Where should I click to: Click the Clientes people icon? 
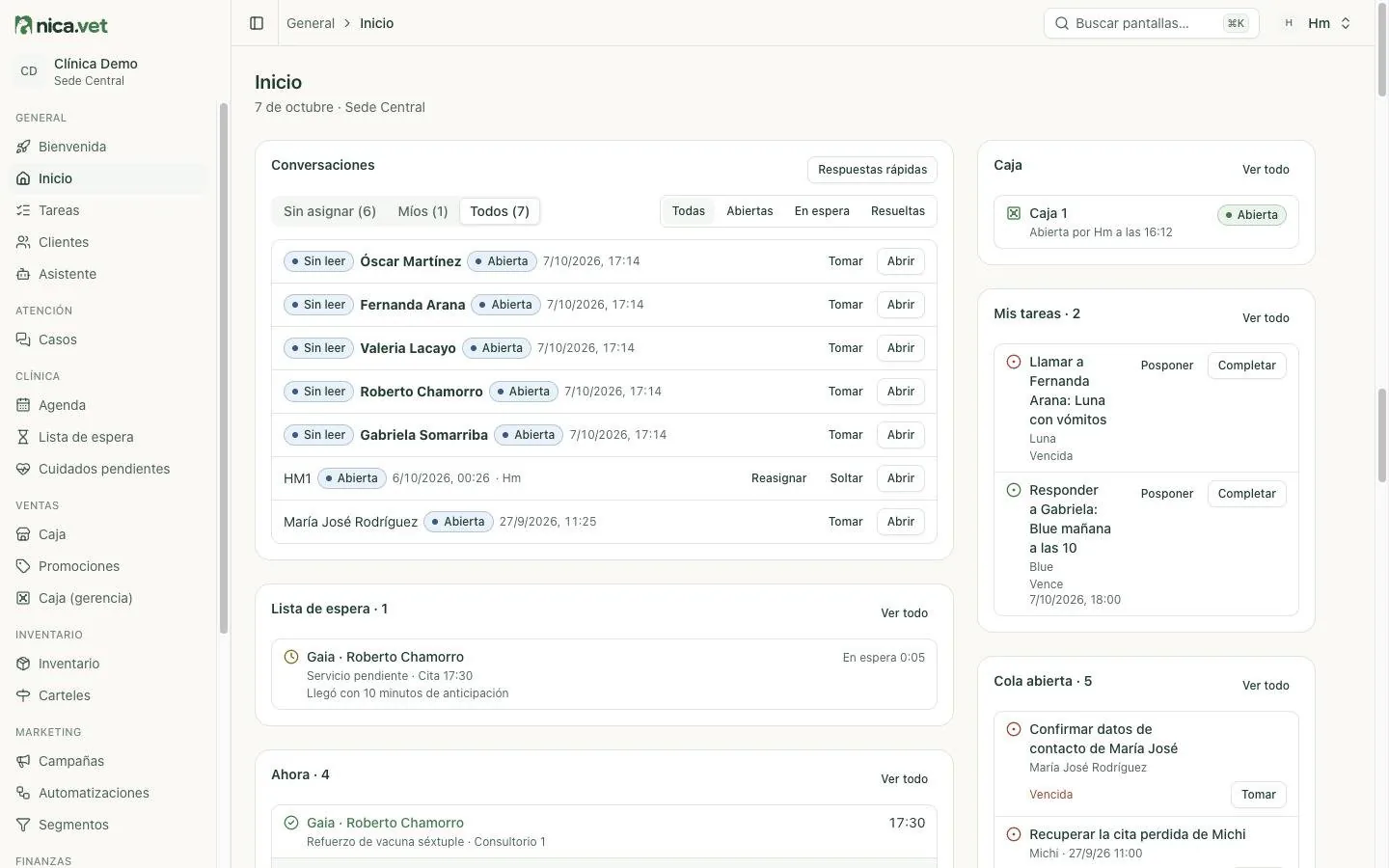pyautogui.click(x=23, y=242)
